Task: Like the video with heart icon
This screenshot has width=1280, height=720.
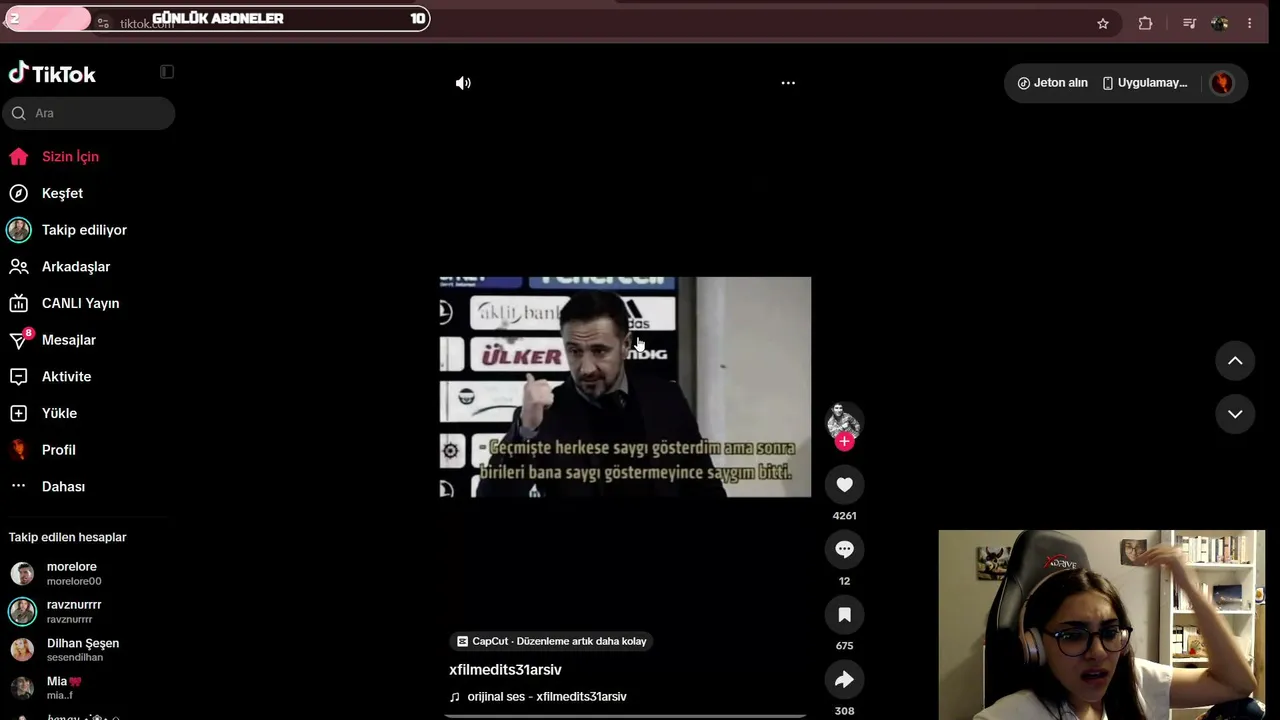Action: tap(844, 485)
